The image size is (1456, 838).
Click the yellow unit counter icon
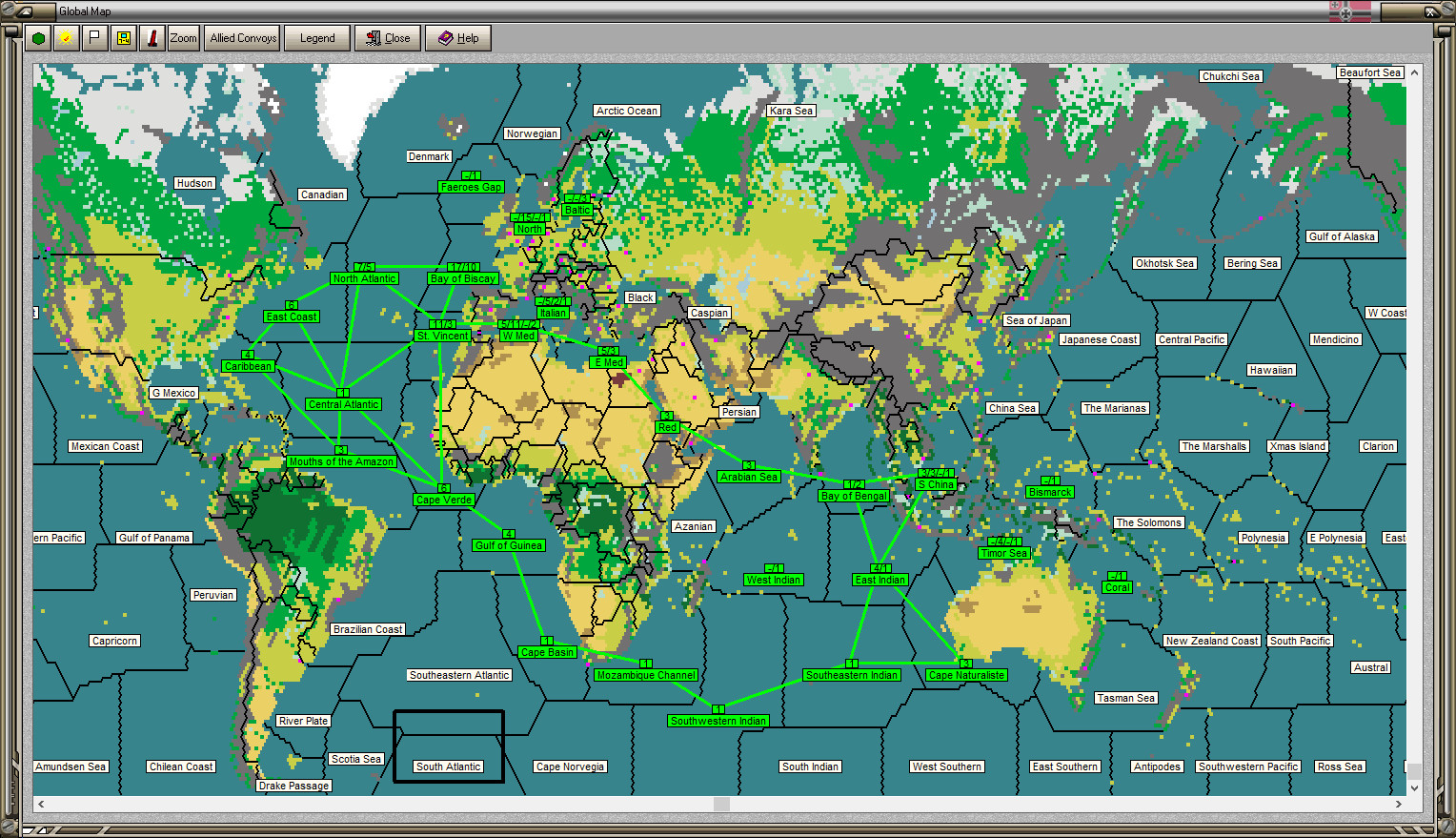click(123, 38)
